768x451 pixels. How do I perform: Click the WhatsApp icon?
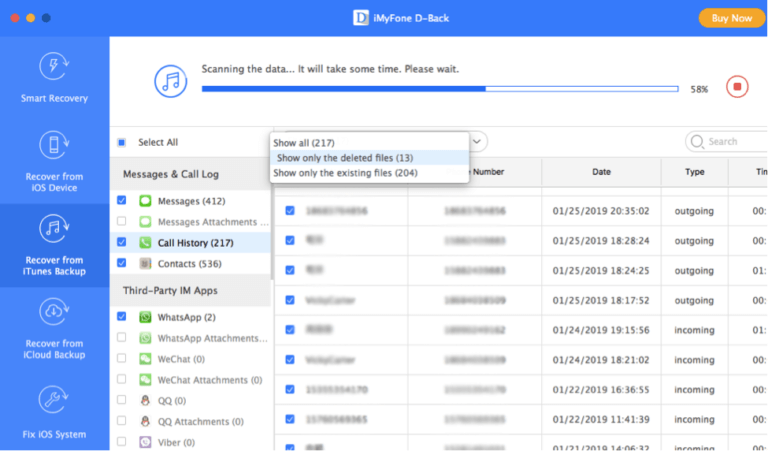[x=145, y=317]
